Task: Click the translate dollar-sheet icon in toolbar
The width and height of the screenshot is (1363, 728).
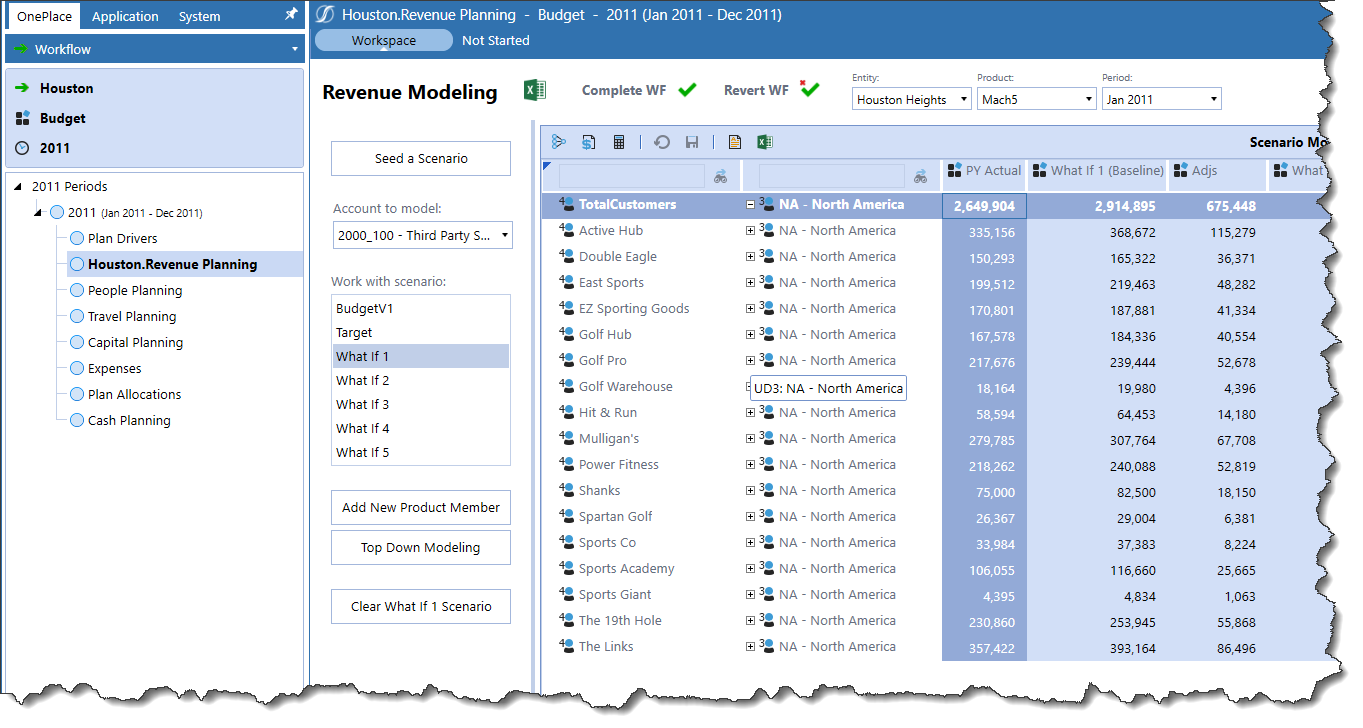Action: (589, 142)
